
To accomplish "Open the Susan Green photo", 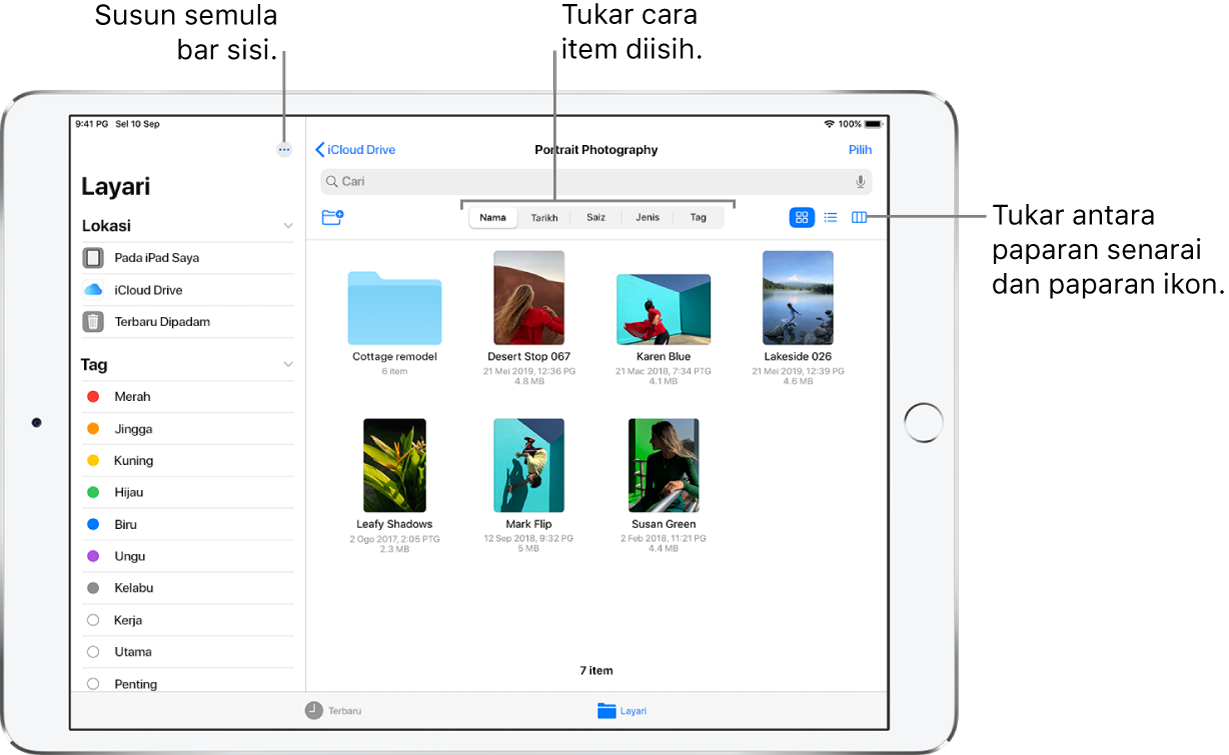I will pyautogui.click(x=664, y=466).
